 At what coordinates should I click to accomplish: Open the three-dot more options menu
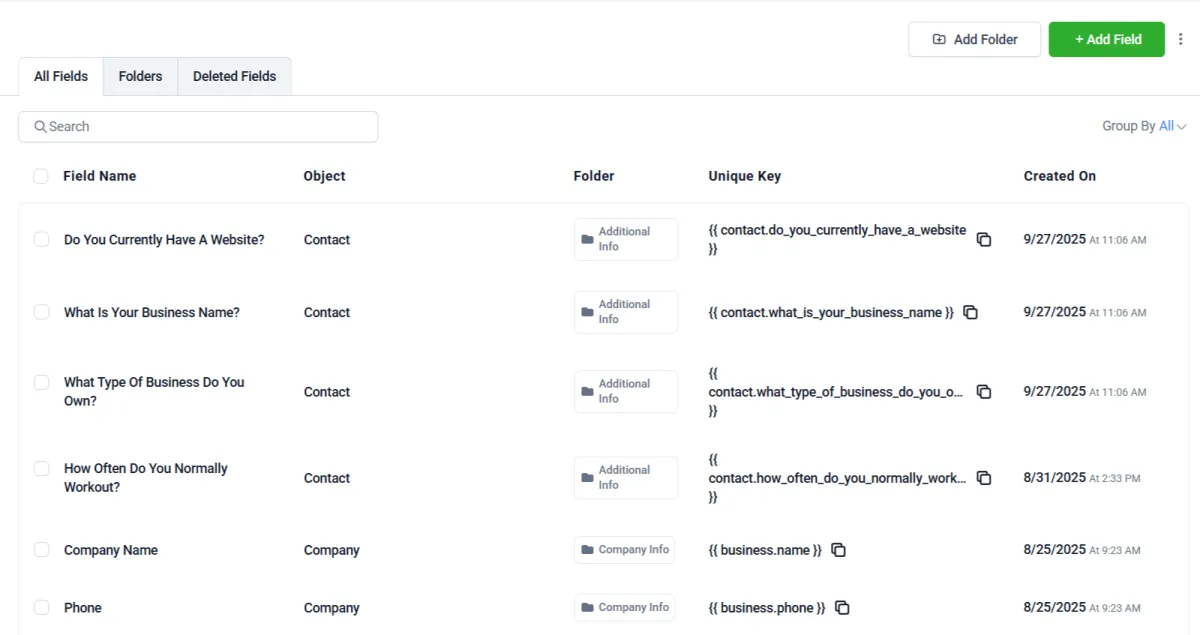click(1181, 39)
